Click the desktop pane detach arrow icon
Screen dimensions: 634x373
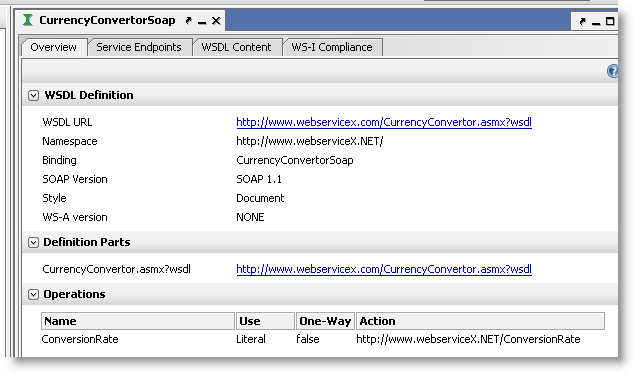point(582,21)
